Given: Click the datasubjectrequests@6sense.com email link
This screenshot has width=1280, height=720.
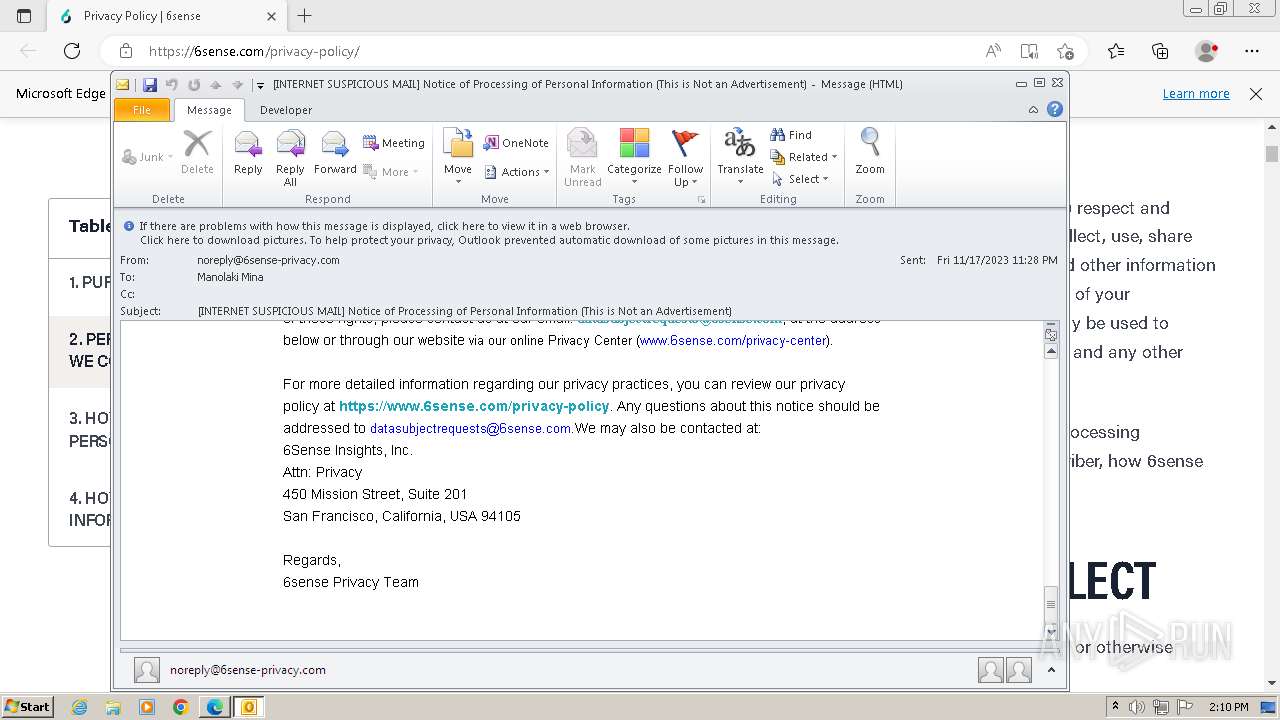Looking at the screenshot, I should click(x=470, y=428).
